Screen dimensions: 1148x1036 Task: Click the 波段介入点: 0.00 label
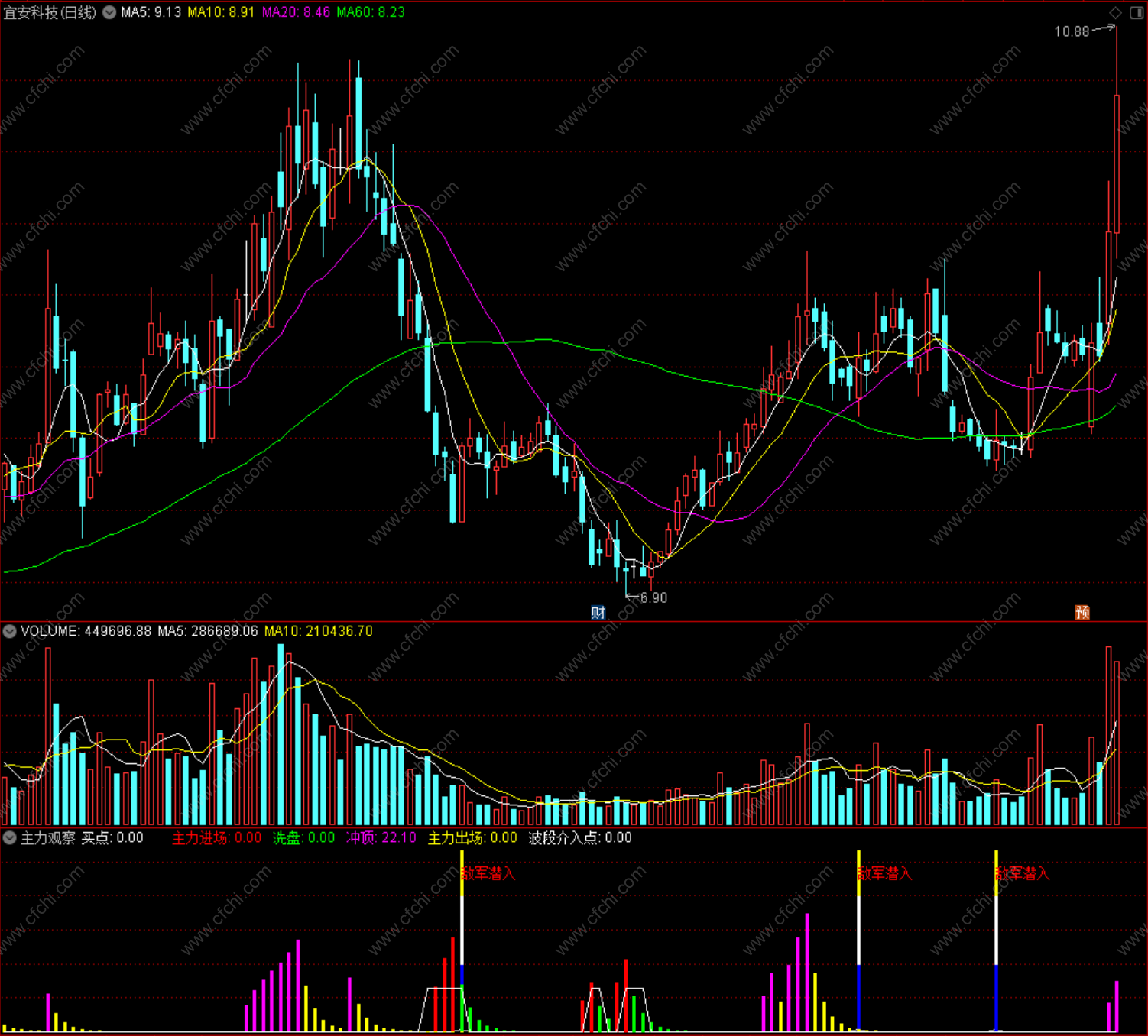point(580,837)
